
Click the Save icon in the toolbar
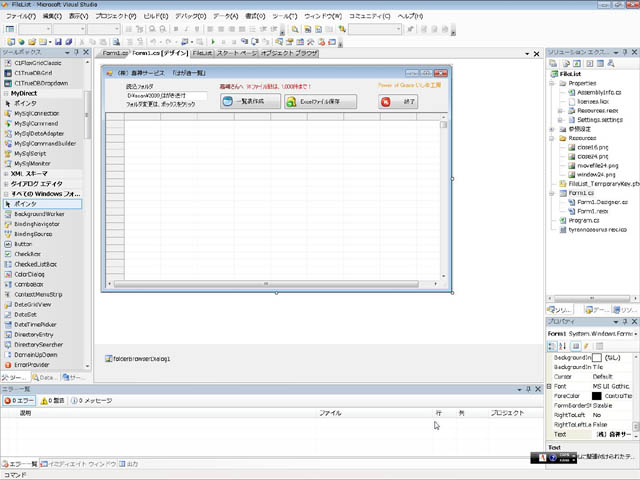coord(58,42)
